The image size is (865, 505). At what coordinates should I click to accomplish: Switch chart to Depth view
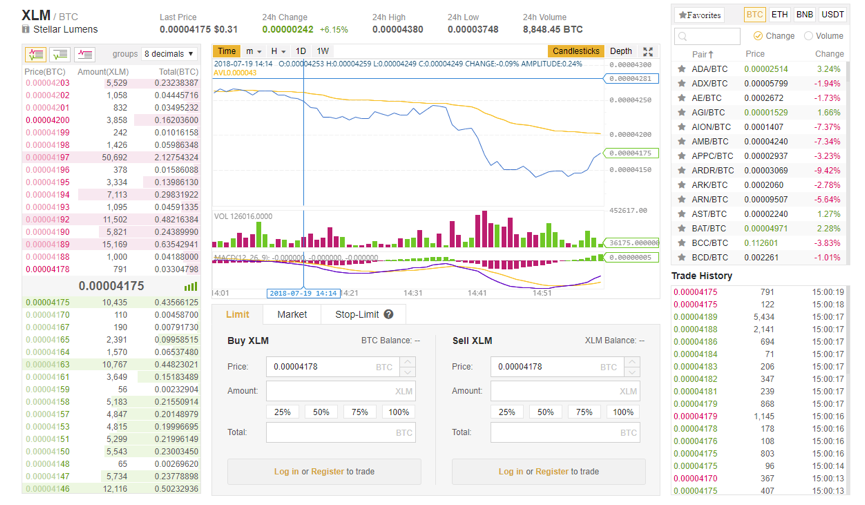click(x=621, y=51)
